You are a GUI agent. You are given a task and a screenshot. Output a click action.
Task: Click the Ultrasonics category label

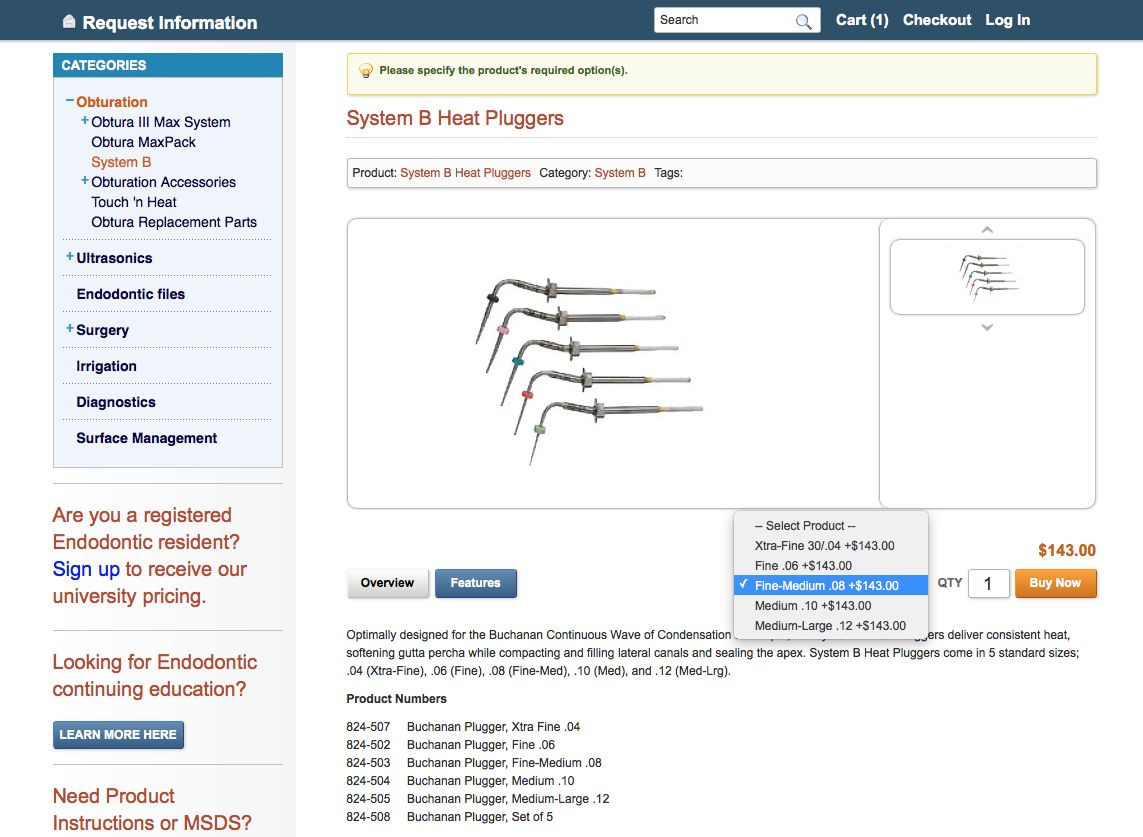coord(114,258)
